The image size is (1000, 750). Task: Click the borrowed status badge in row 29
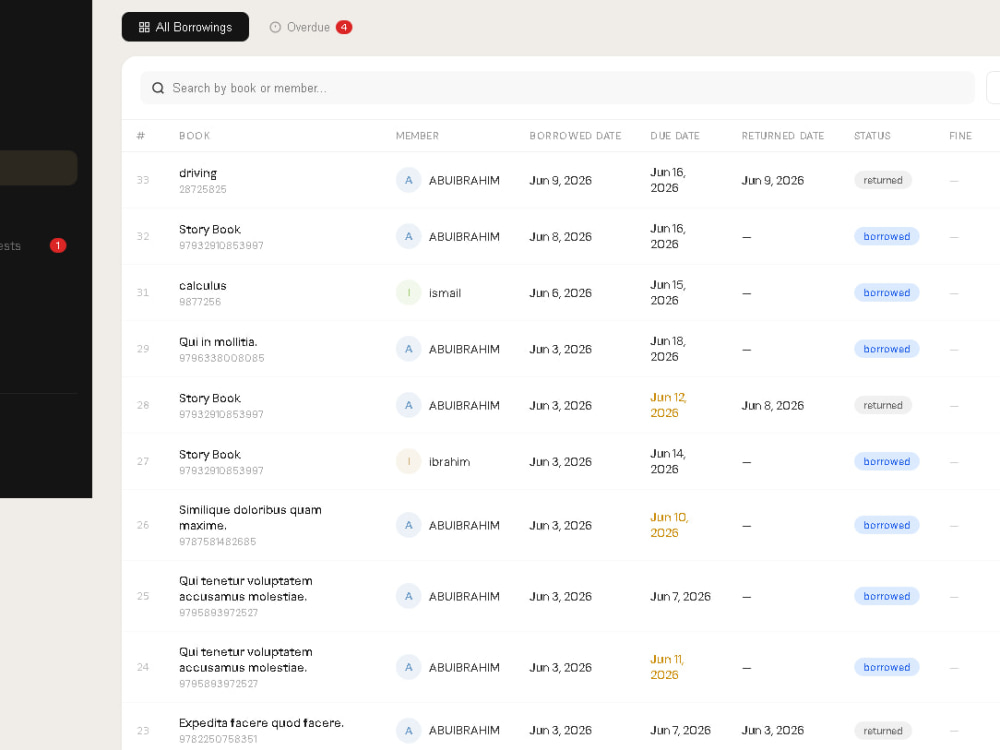(886, 349)
